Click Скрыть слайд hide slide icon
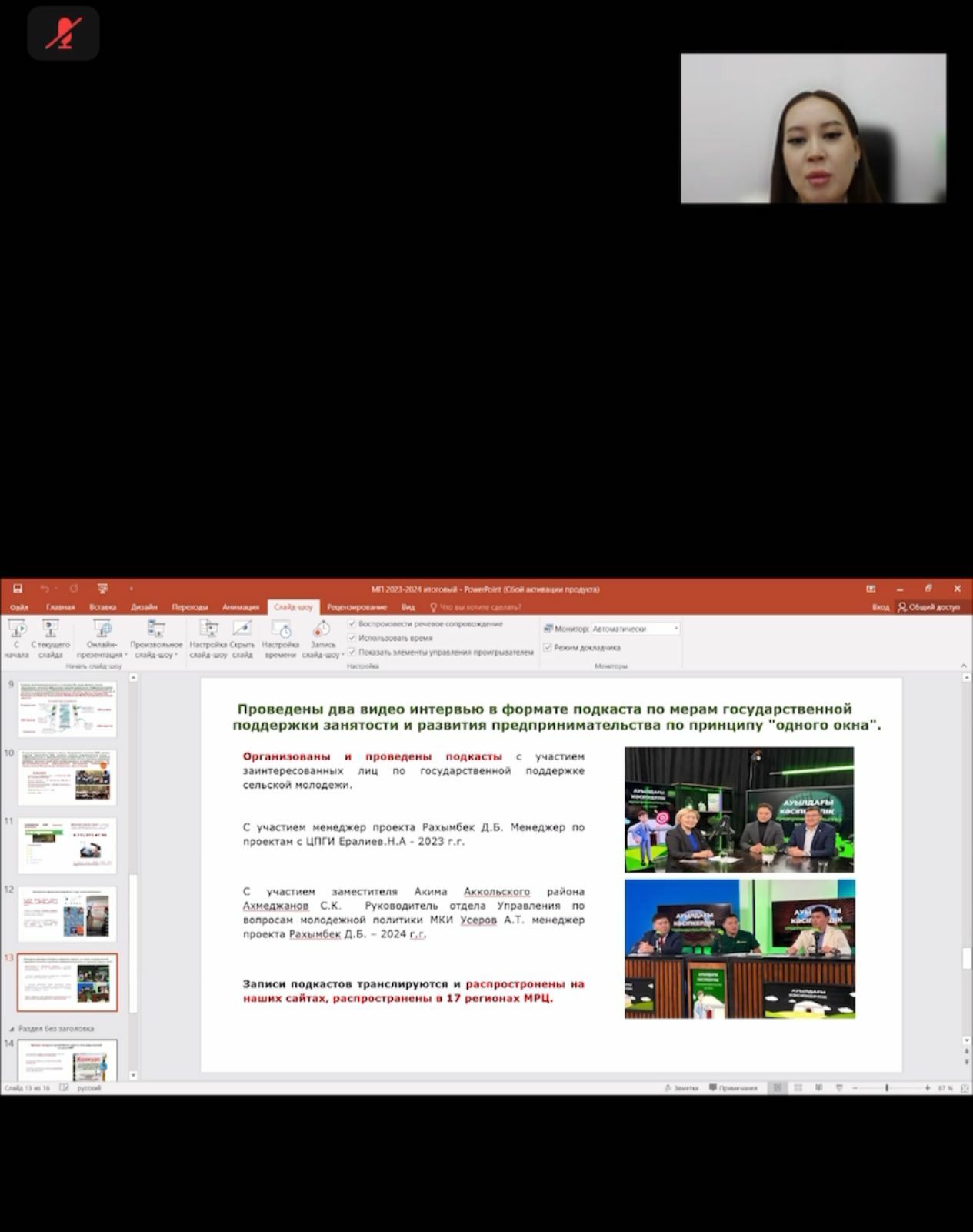The width and height of the screenshot is (973, 1232). point(242,638)
